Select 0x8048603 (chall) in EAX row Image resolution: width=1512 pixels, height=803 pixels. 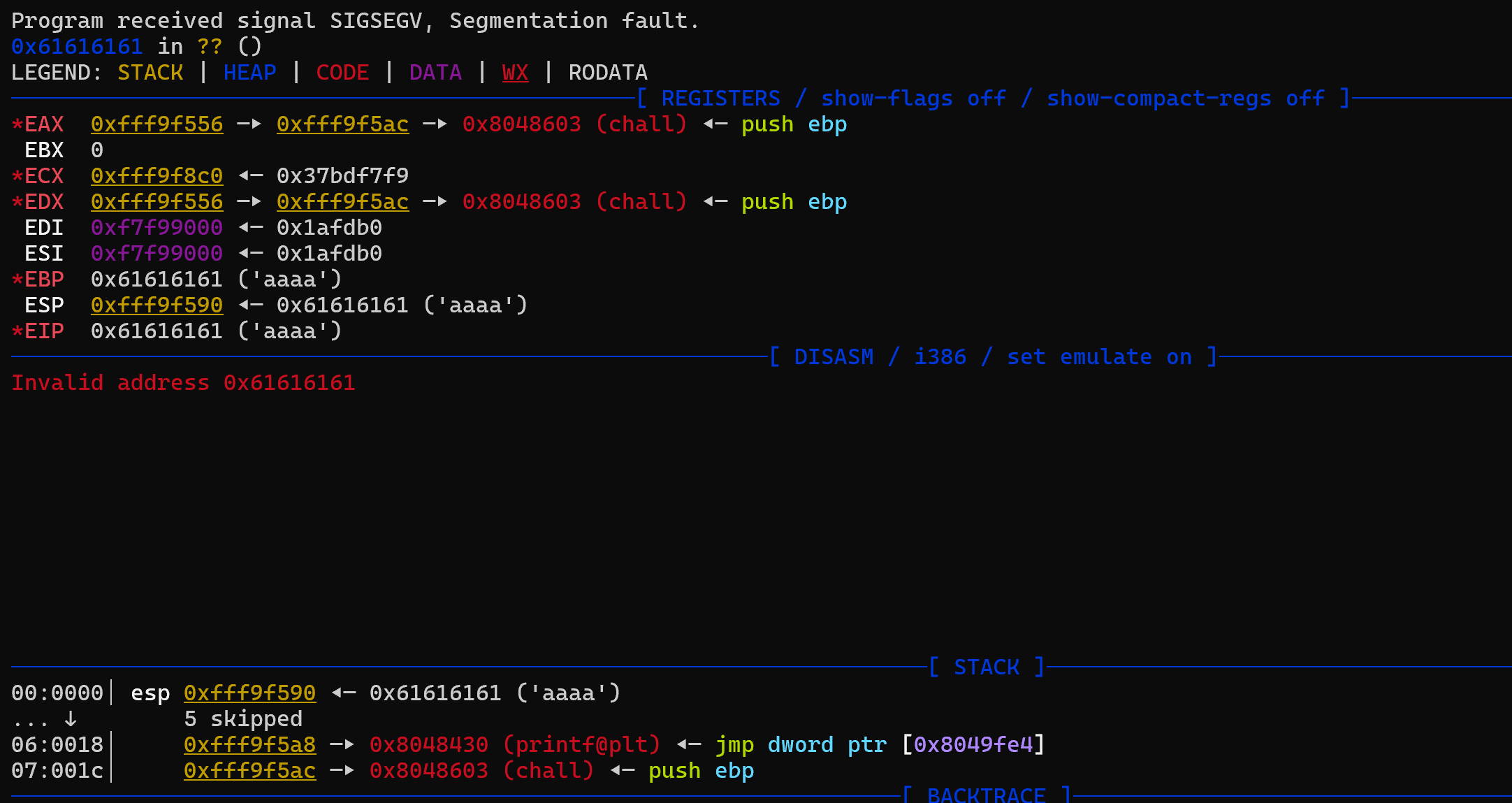coord(575,124)
